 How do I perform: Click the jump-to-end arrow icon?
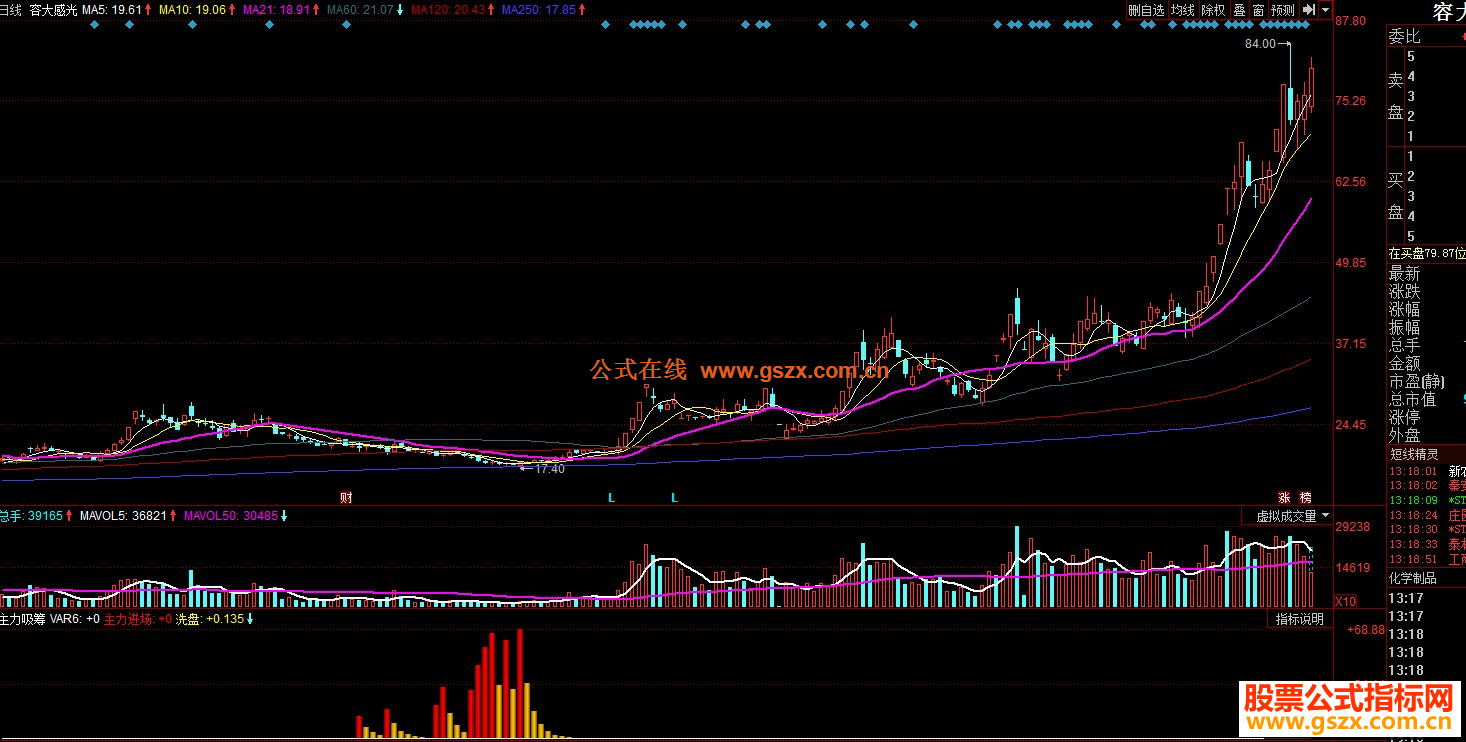pyautogui.click(x=1308, y=10)
